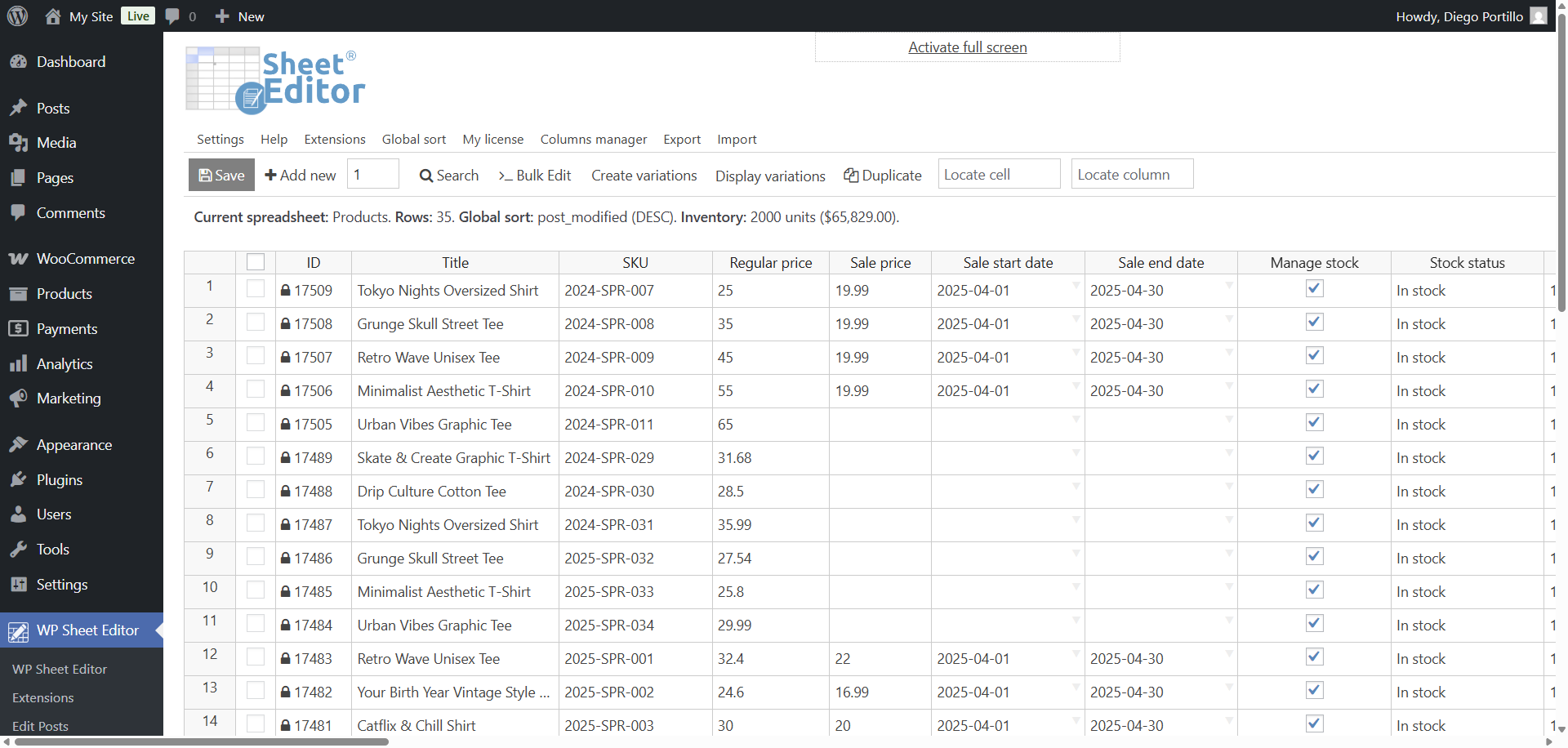Image resolution: width=1568 pixels, height=748 pixels.
Task: Open Media via its sidebar icon
Action: pyautogui.click(x=18, y=143)
